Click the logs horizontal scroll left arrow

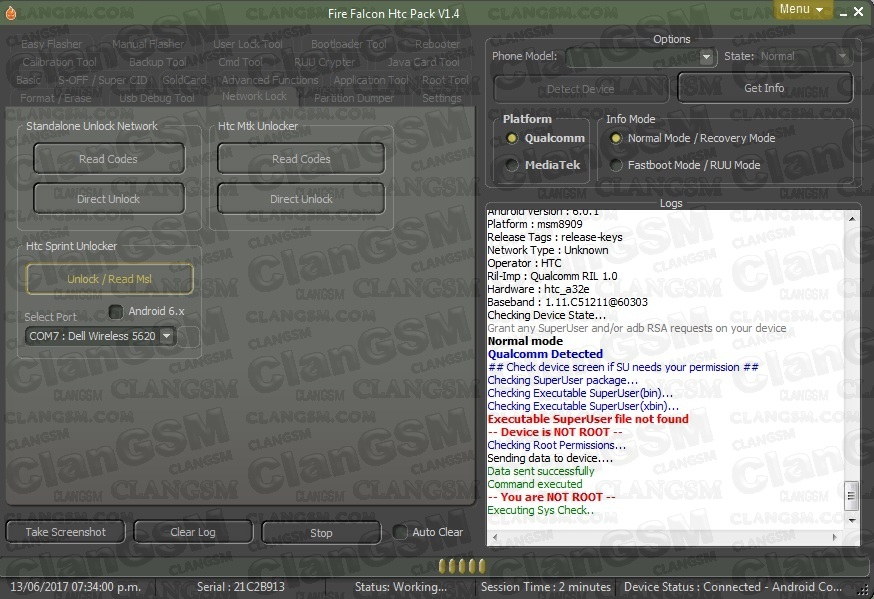[496, 538]
